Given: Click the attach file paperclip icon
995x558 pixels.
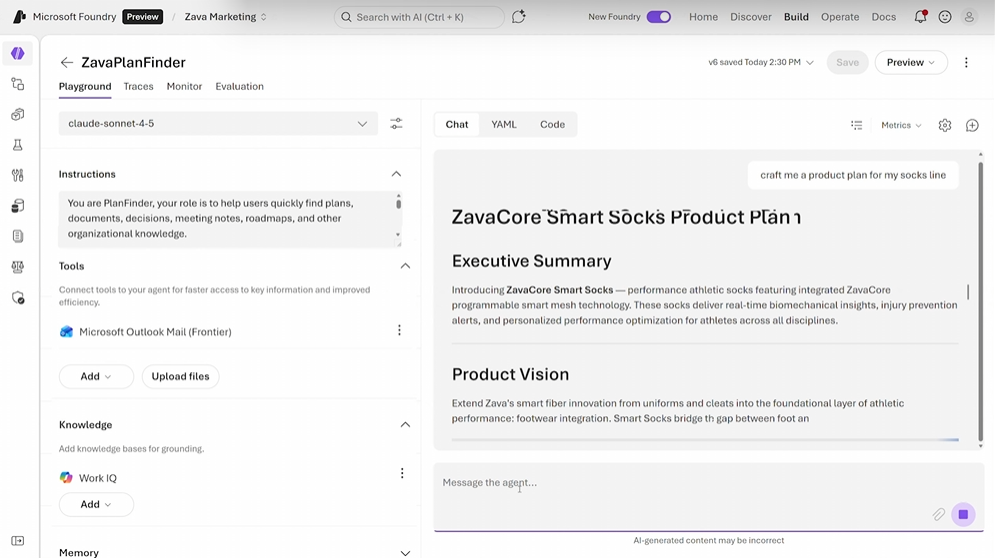Looking at the screenshot, I should [x=939, y=514].
